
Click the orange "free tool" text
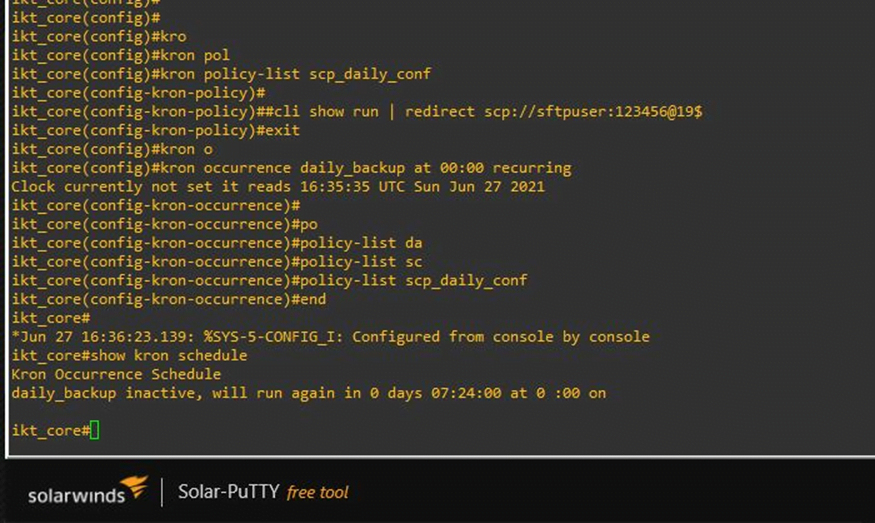pyautogui.click(x=317, y=492)
